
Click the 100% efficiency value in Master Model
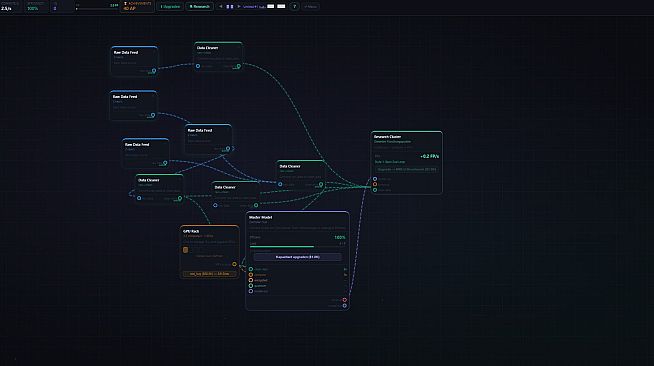click(x=340, y=238)
